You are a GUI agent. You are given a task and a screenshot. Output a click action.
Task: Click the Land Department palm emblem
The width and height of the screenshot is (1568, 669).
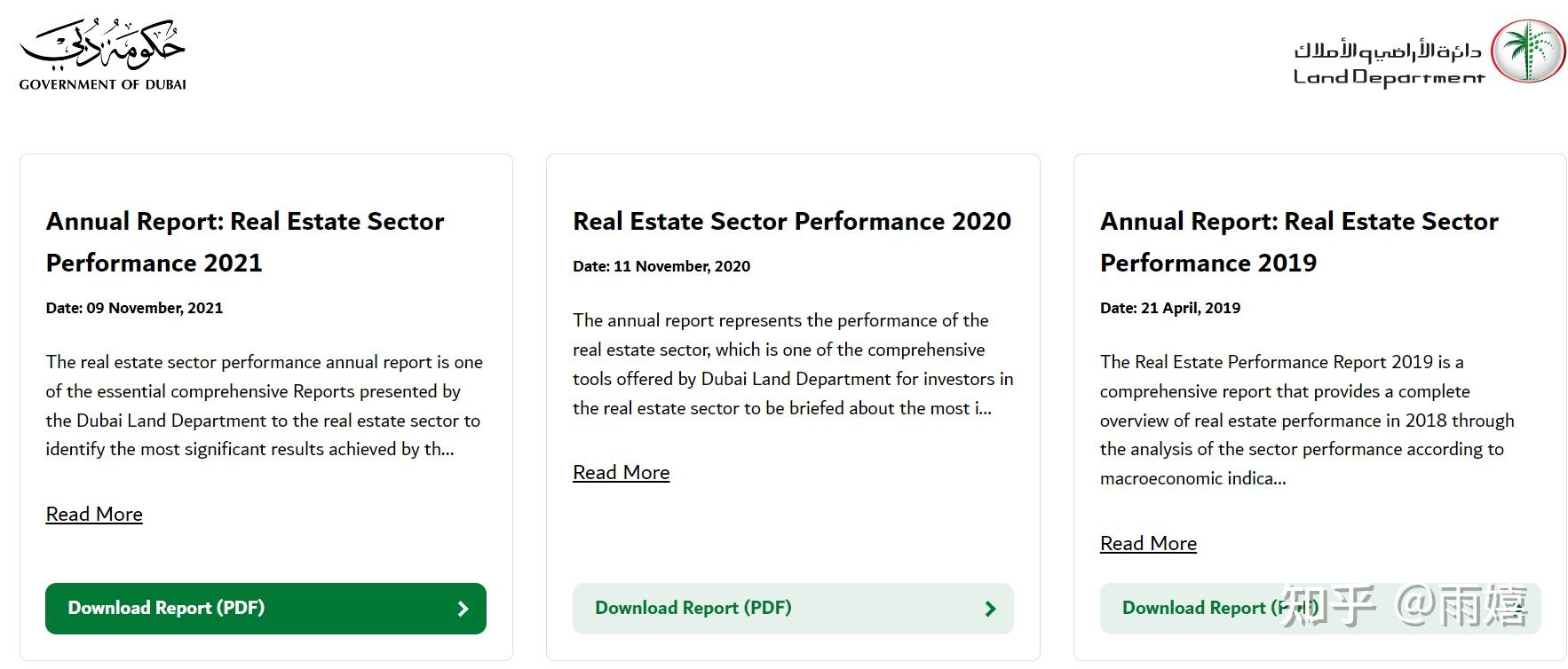tap(1527, 51)
